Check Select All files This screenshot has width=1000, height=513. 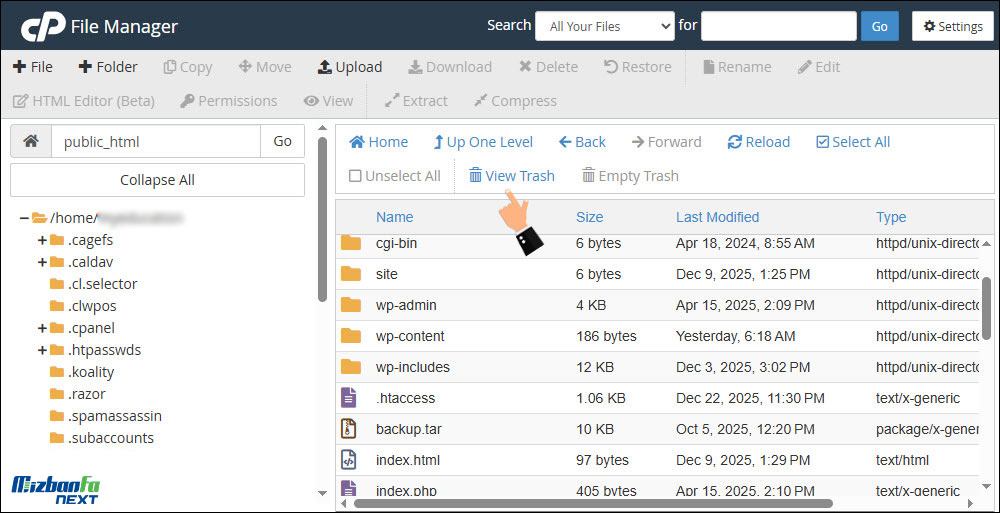coord(852,142)
